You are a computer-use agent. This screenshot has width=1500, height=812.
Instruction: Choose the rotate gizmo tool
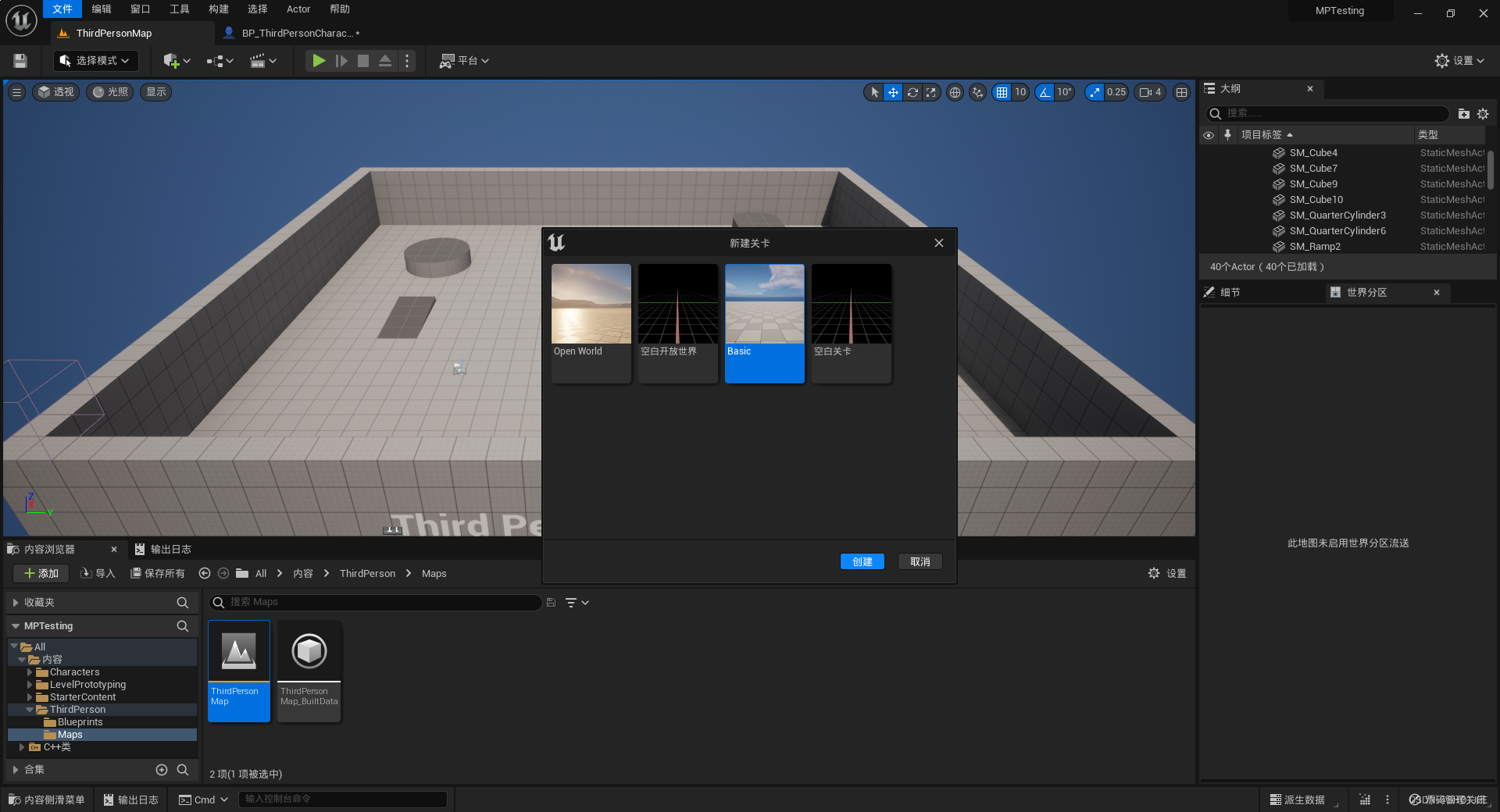(912, 92)
